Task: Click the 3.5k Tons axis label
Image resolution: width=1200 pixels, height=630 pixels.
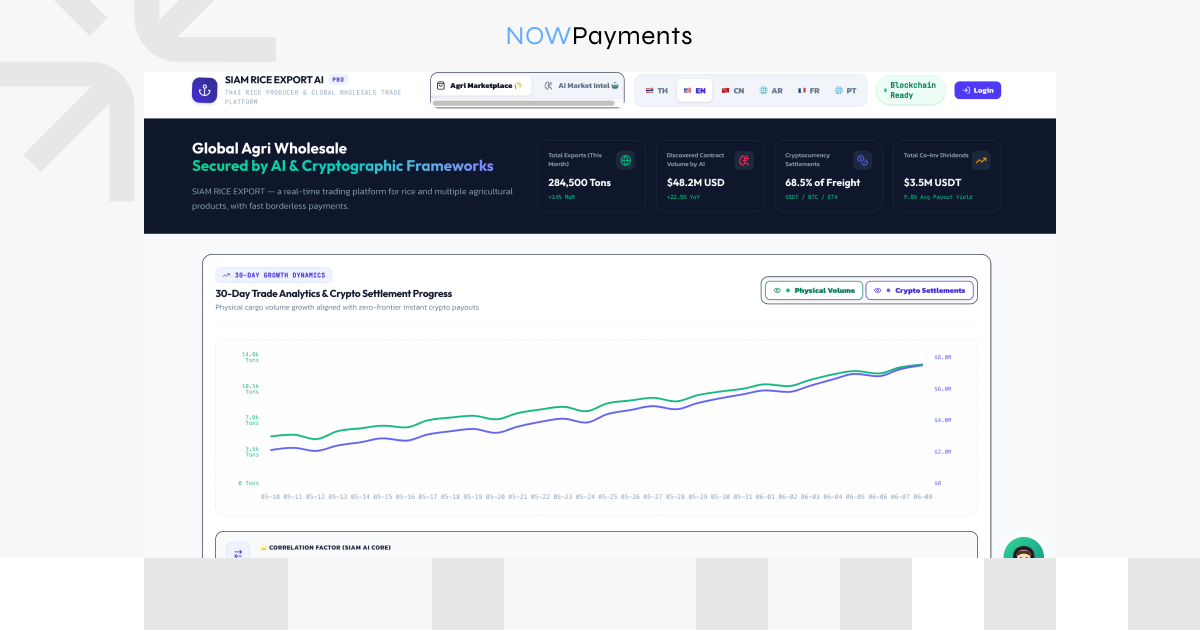Action: point(252,452)
